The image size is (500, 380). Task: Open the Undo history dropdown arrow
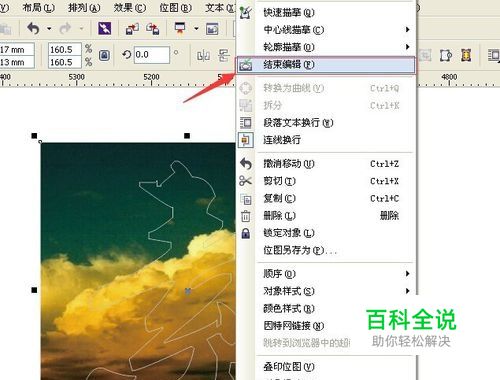click(x=49, y=29)
